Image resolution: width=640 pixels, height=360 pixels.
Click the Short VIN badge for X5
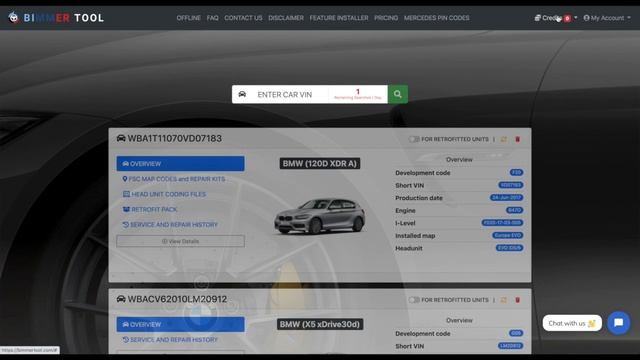[x=511, y=346]
